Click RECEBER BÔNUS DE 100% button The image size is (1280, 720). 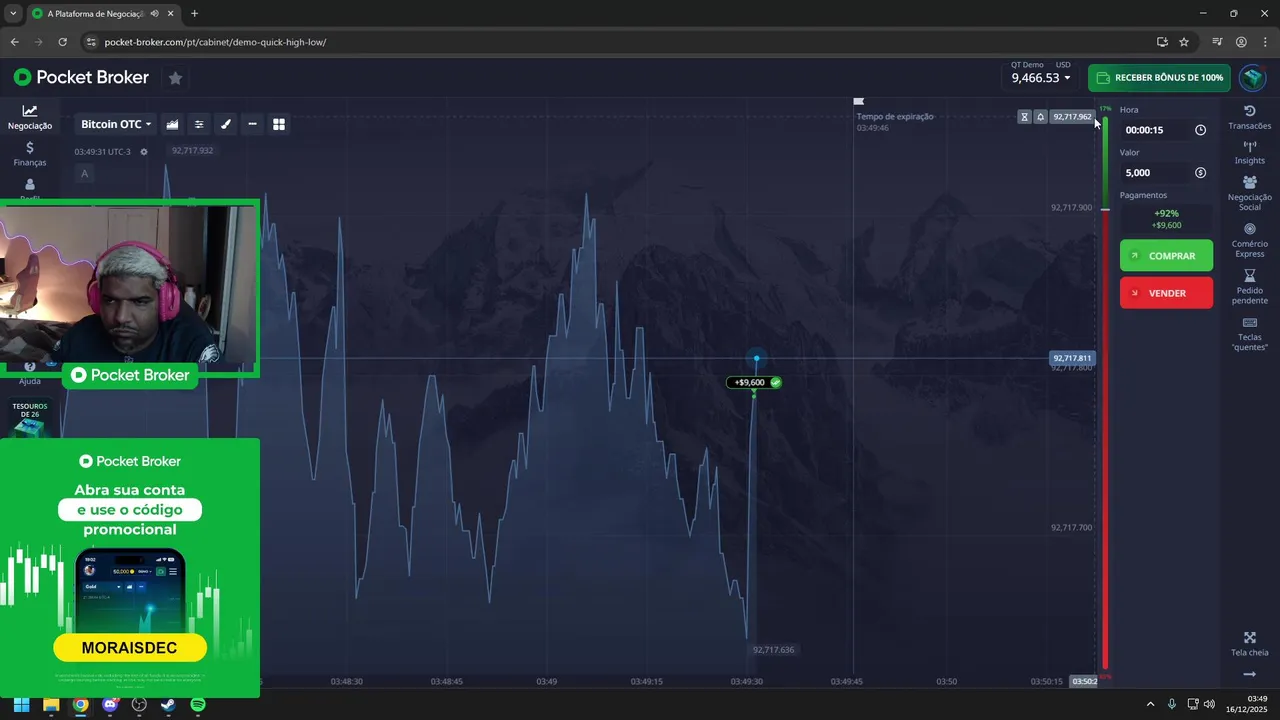(x=1159, y=78)
